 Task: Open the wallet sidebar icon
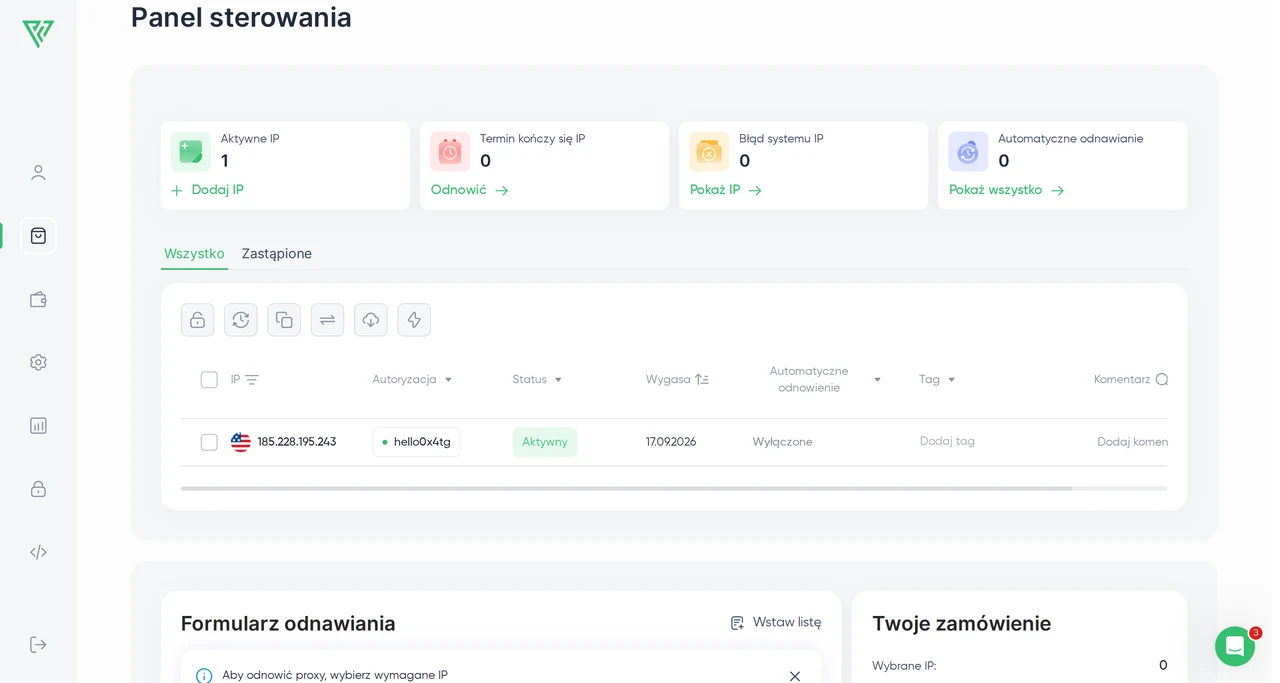(x=38, y=299)
